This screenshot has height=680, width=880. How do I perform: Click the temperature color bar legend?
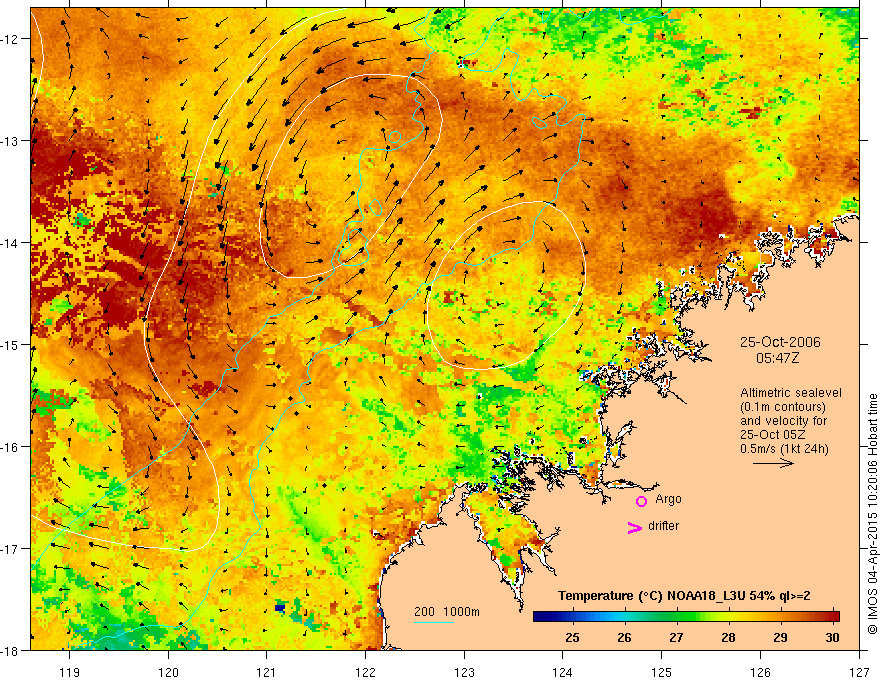[x=686, y=616]
